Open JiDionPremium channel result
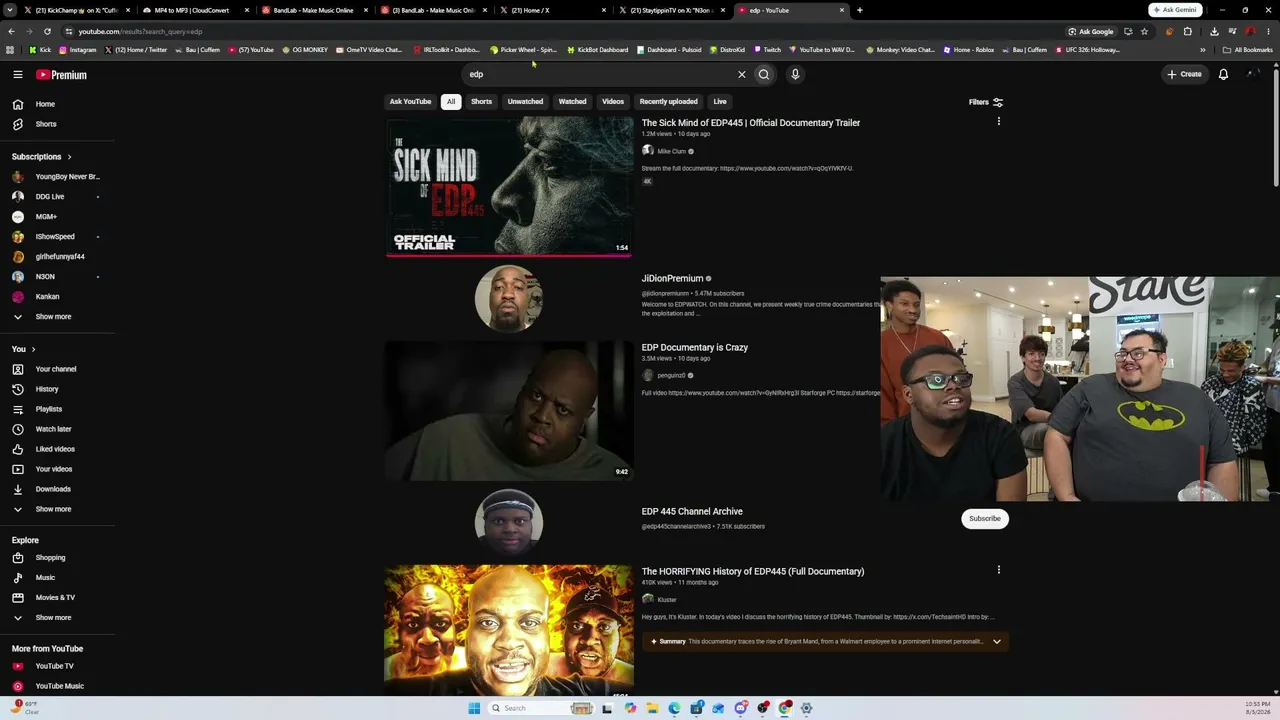 [x=672, y=279]
